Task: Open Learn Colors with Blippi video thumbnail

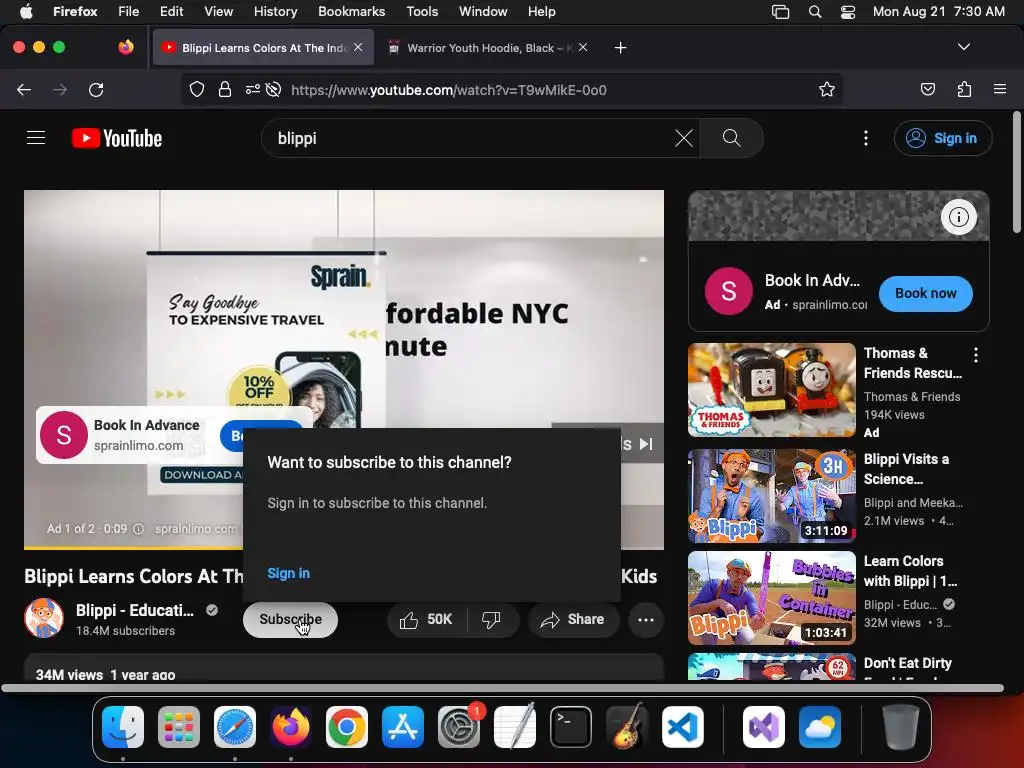Action: (771, 598)
